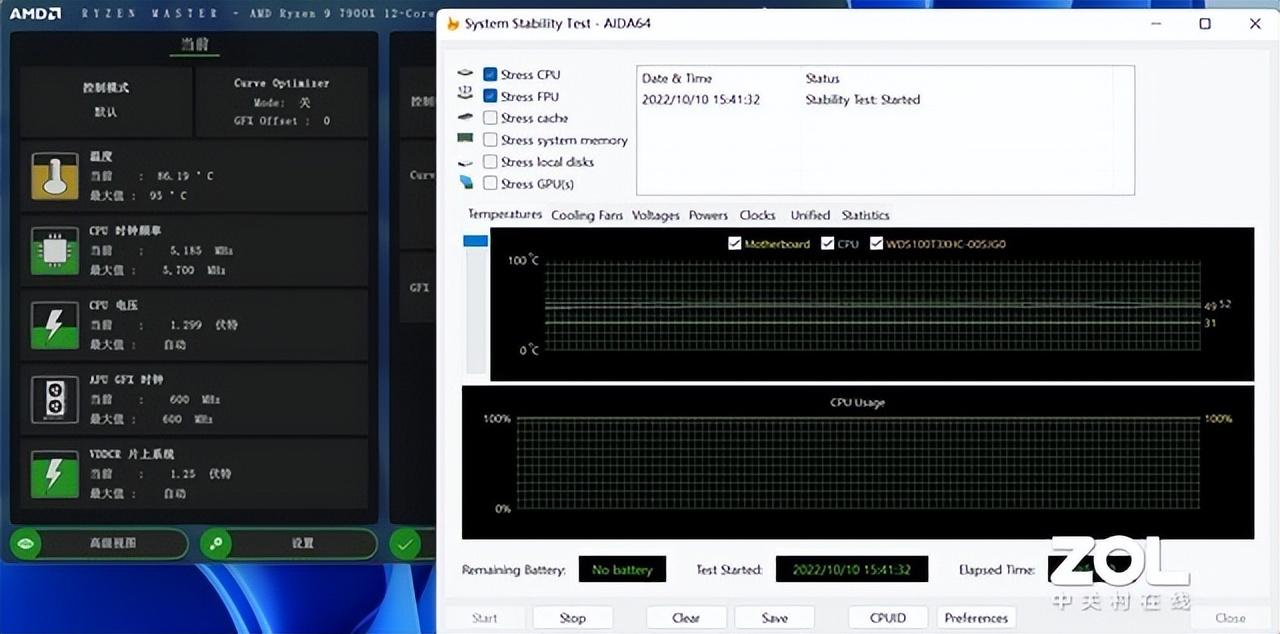Click the APU GFX clock icon

(54, 399)
